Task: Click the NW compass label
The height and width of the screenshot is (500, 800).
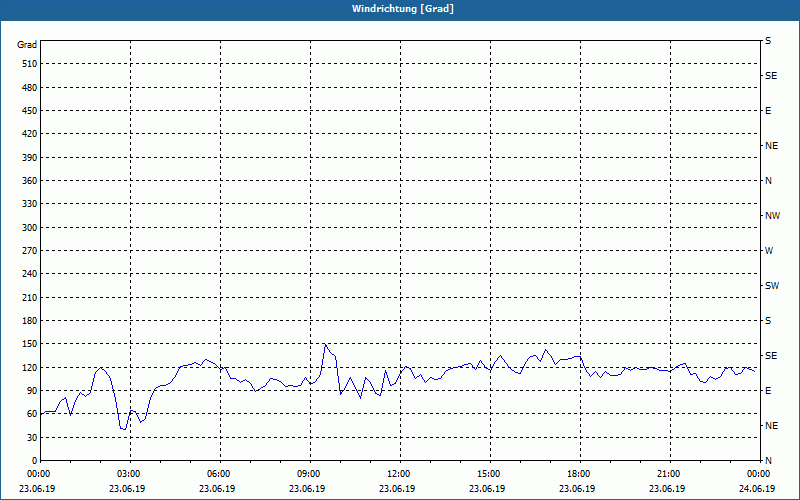Action: click(772, 216)
